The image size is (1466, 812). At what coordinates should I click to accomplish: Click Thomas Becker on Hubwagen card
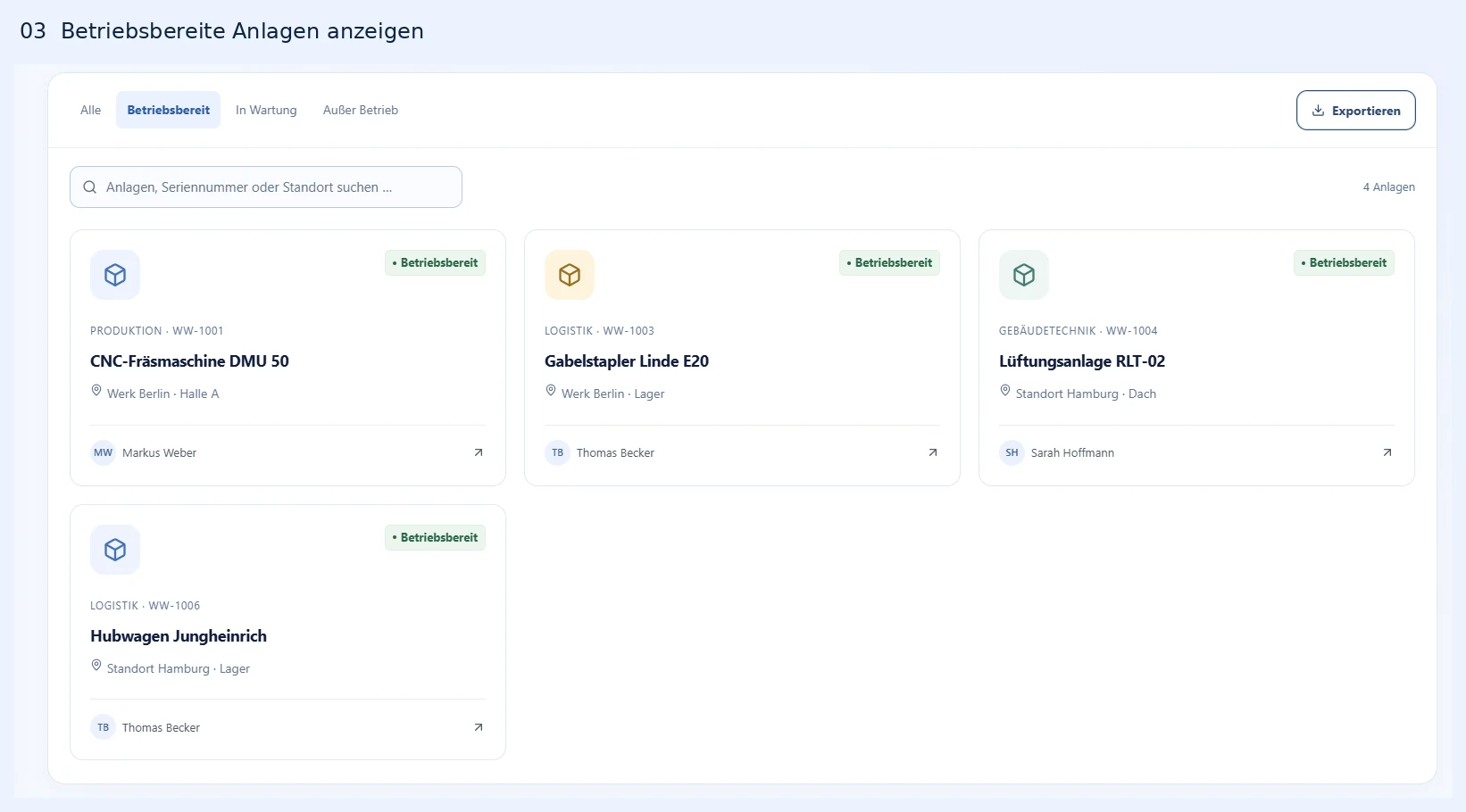click(x=161, y=728)
